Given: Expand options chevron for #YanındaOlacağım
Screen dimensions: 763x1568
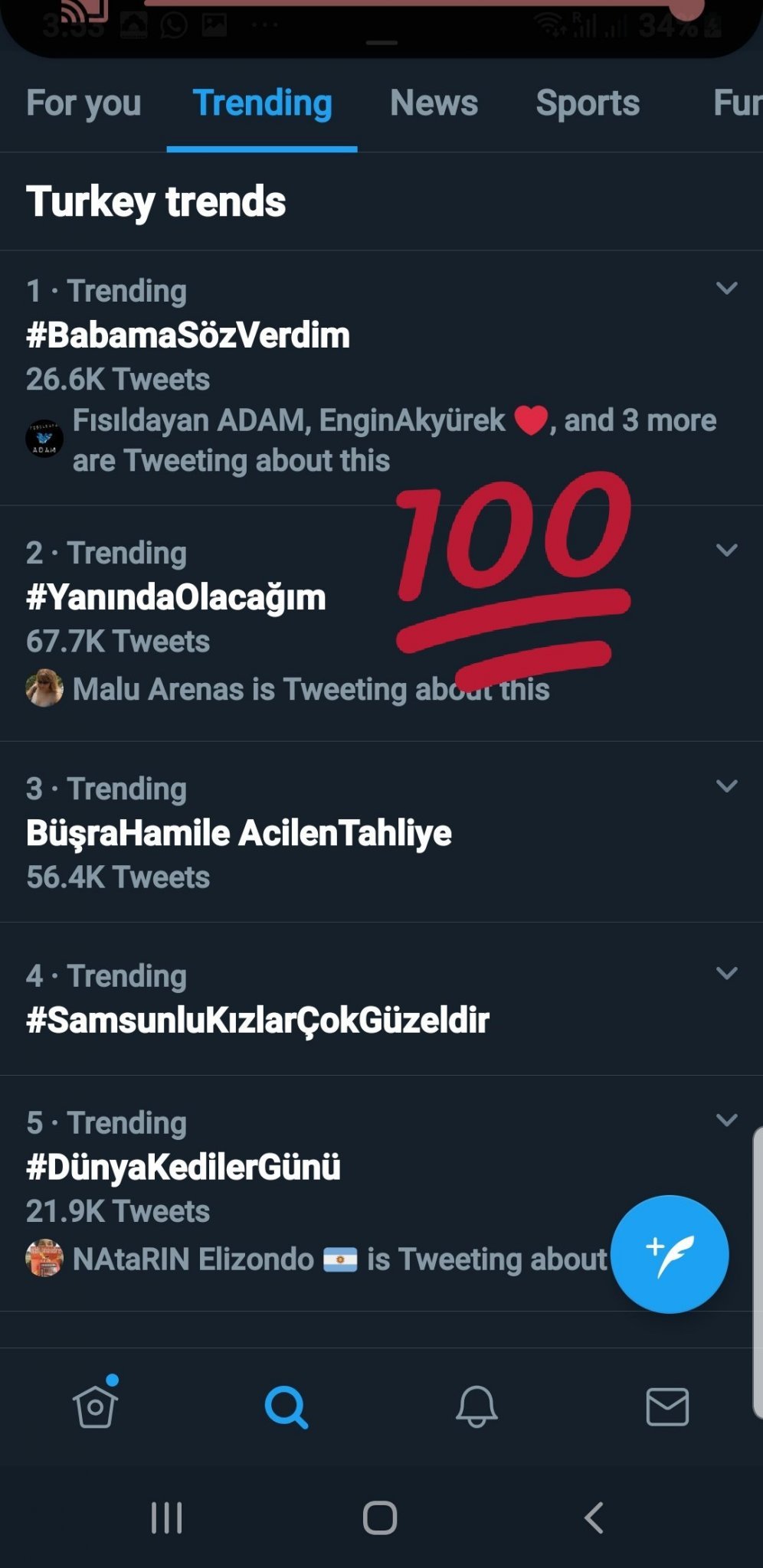Looking at the screenshot, I should (726, 550).
